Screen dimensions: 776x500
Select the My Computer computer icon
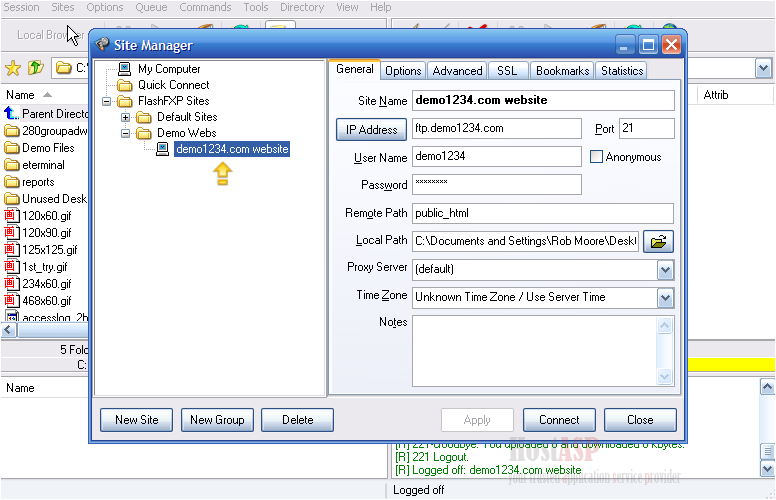125,68
